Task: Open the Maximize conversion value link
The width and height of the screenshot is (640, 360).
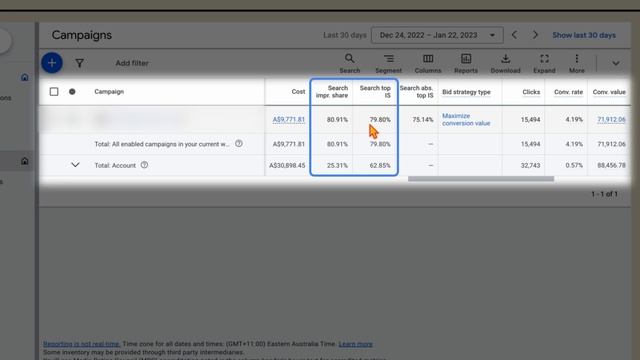Action: 466,120
